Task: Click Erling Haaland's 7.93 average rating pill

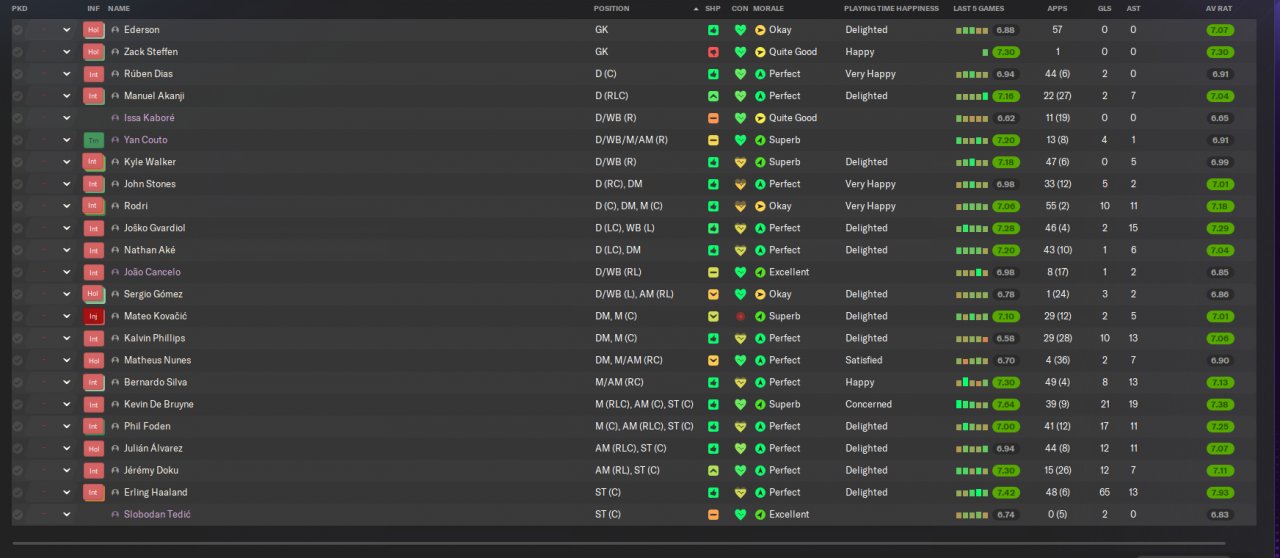Action: 1220,492
